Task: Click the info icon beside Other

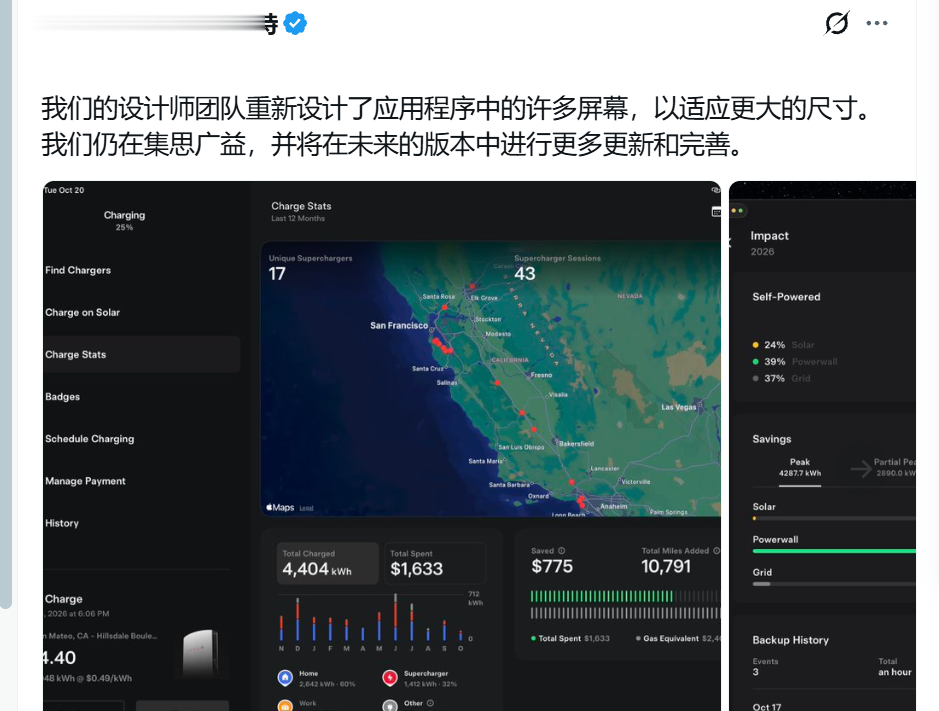Action: (430, 703)
